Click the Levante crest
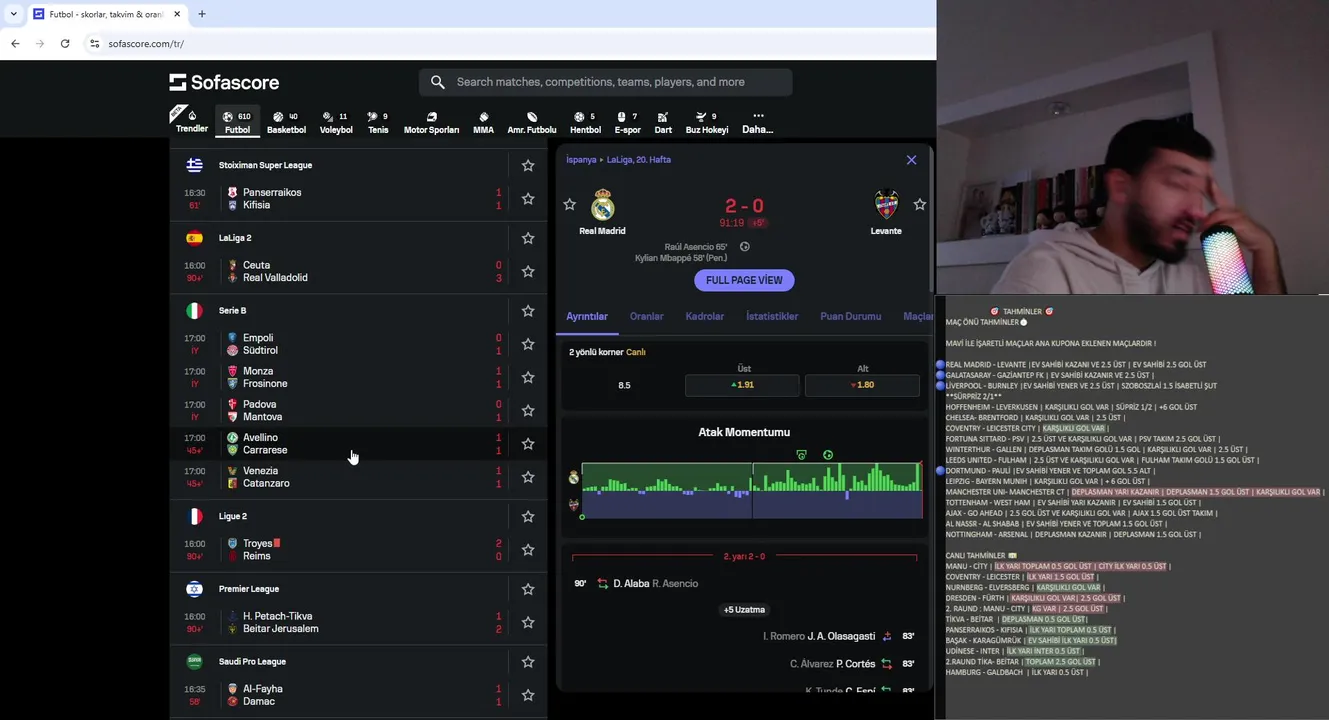The image size is (1329, 720). tap(886, 205)
